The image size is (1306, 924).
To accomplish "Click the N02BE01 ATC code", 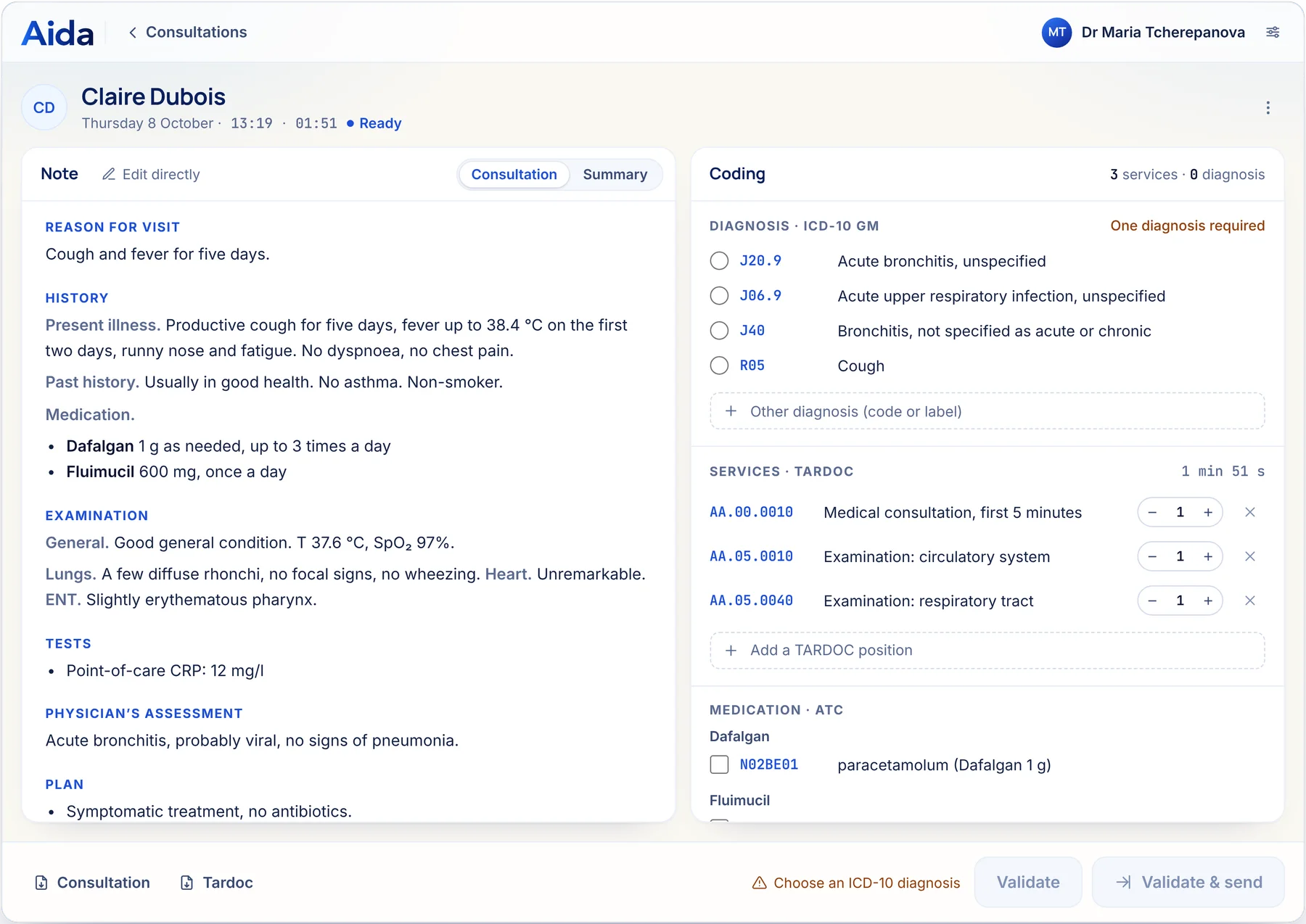I will [x=769, y=764].
